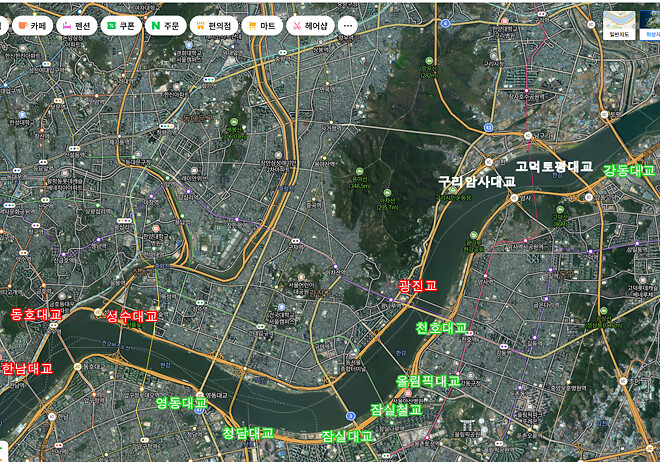Select the 군자역 subway station marker
This screenshot has height=462, width=660.
click(295, 241)
